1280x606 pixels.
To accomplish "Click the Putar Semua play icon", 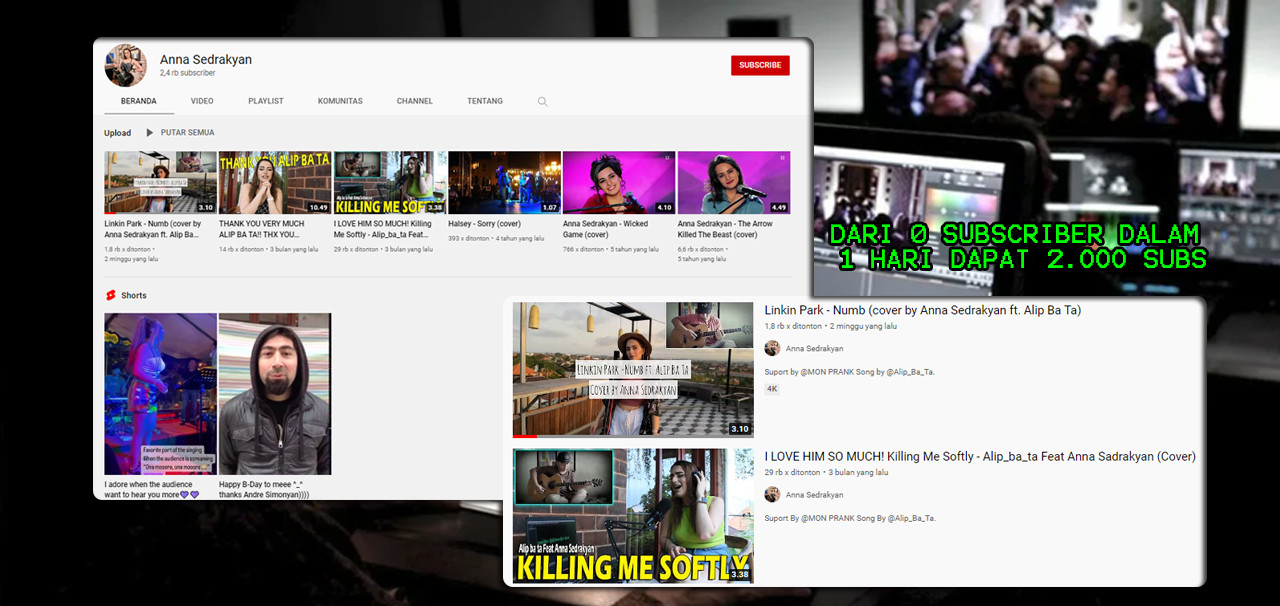I will [150, 132].
